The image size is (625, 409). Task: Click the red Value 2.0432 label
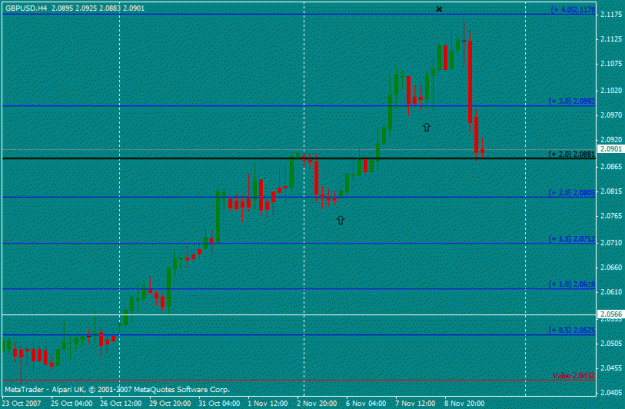pyautogui.click(x=574, y=376)
